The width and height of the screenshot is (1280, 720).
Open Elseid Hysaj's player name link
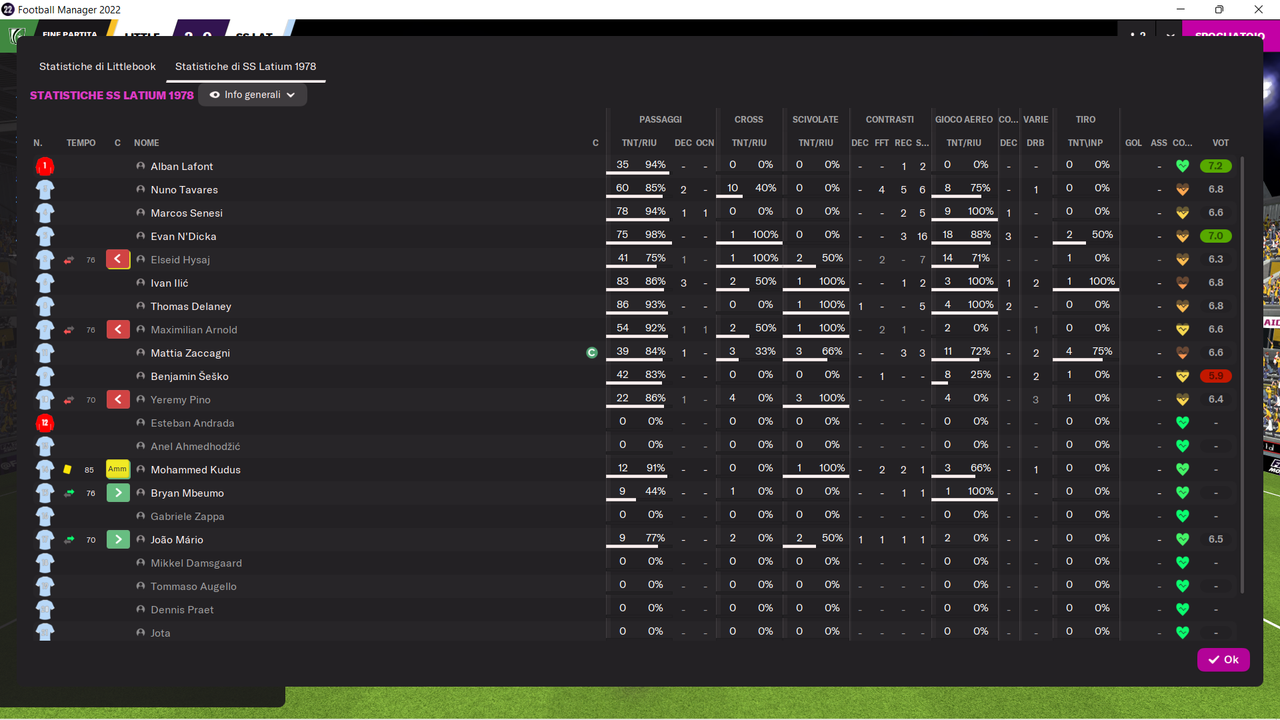[180, 260]
